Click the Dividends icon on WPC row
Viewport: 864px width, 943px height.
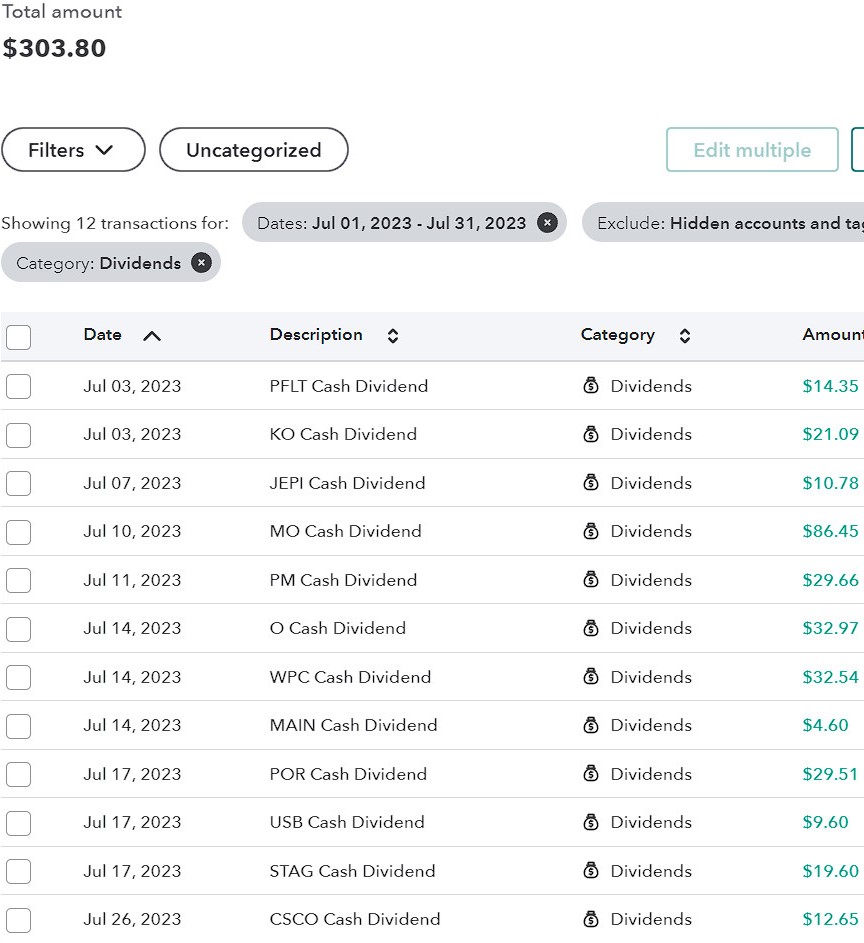[591, 677]
